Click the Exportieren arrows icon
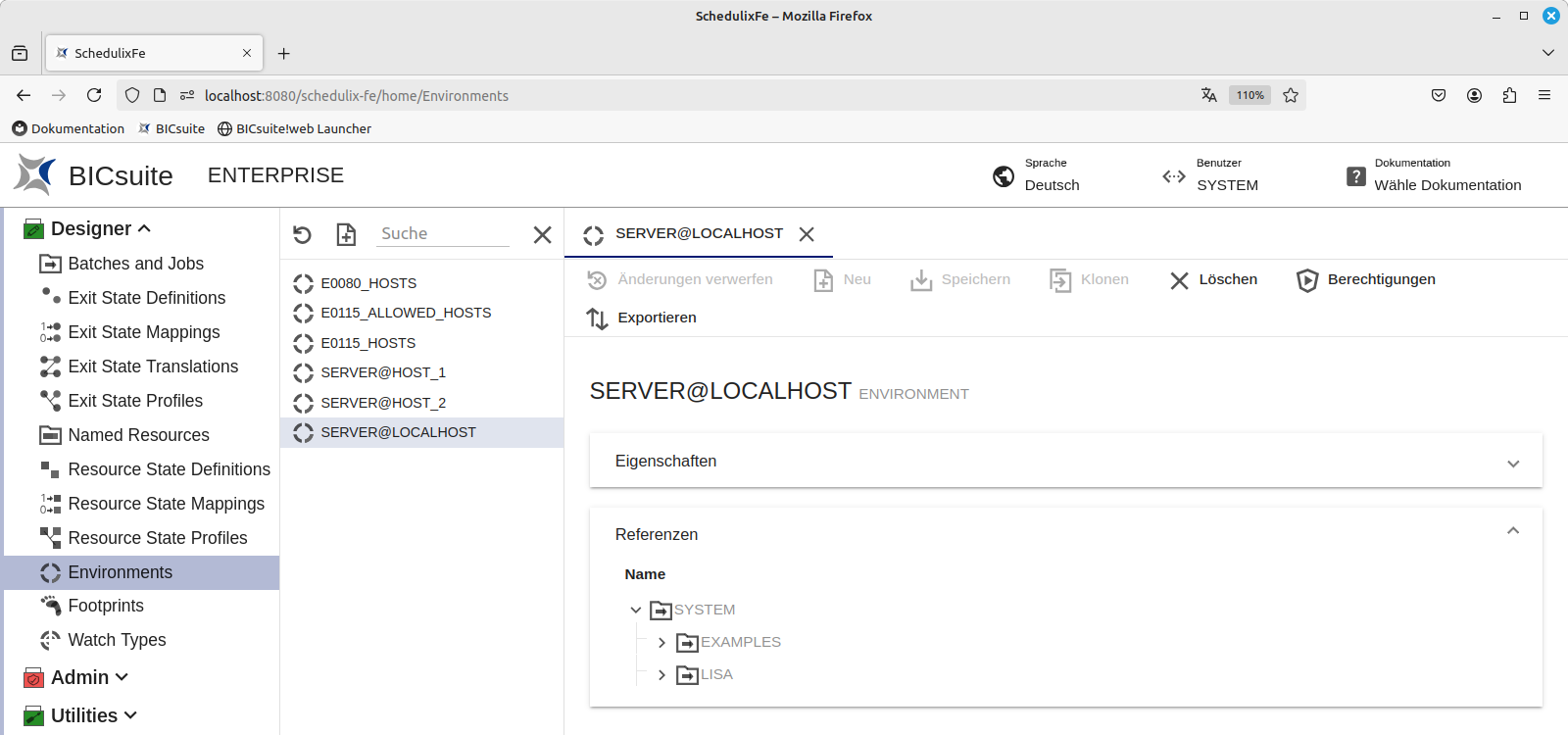Screen dimensions: 1568x735 click(597, 318)
